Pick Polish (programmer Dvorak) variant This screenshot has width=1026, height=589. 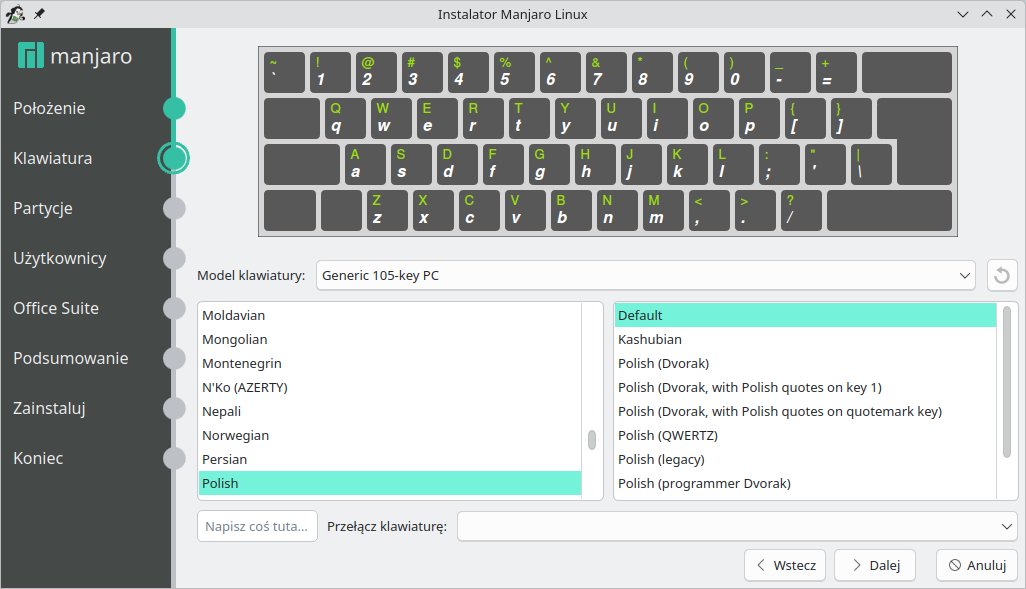[704, 484]
